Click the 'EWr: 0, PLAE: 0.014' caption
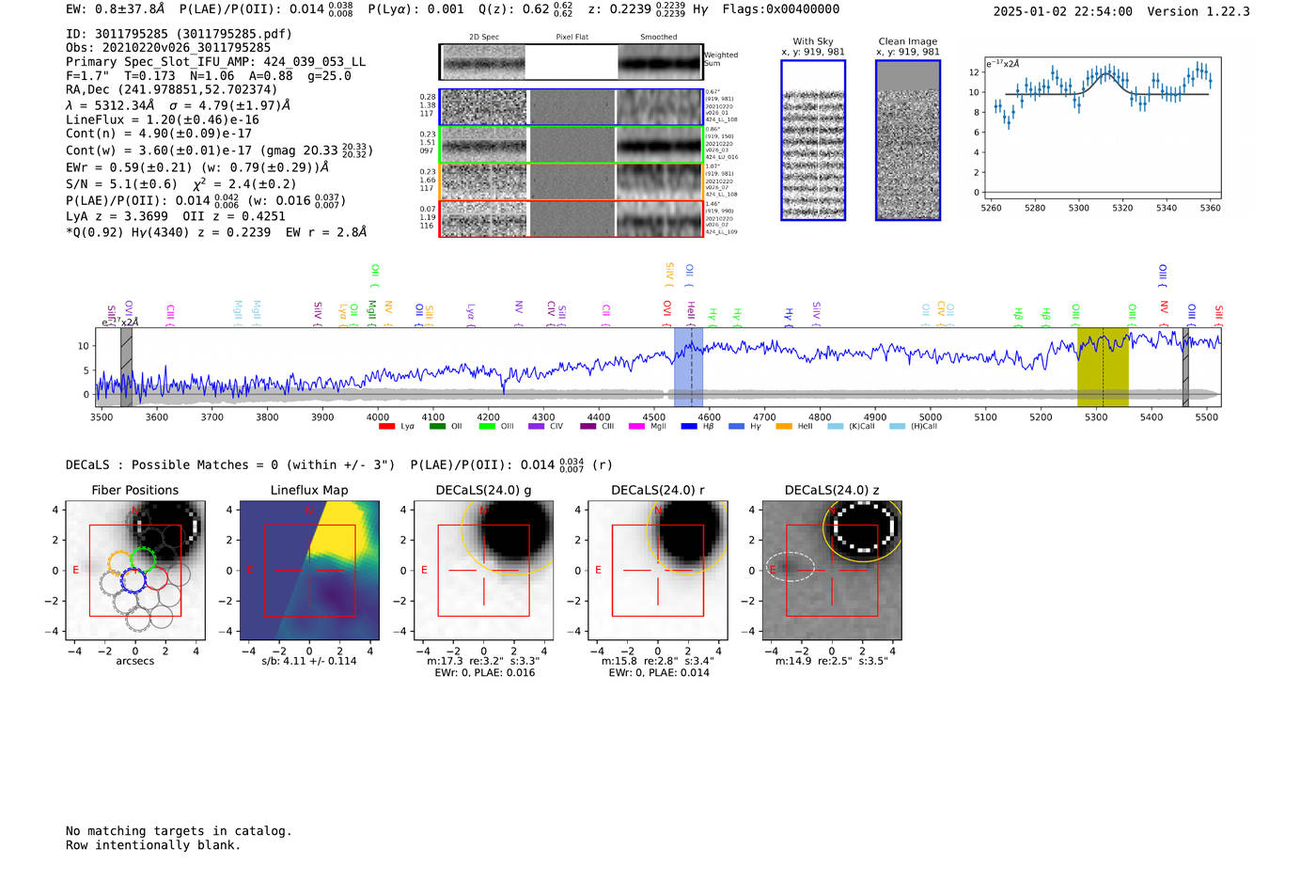Image resolution: width=1316 pixels, height=896 pixels. 659,673
